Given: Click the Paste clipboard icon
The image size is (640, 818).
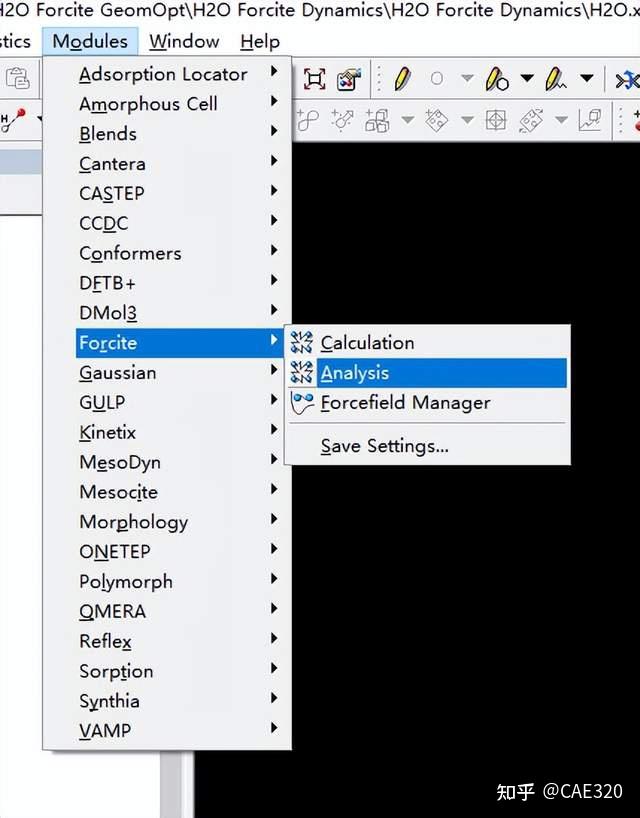Looking at the screenshot, I should click(18, 78).
